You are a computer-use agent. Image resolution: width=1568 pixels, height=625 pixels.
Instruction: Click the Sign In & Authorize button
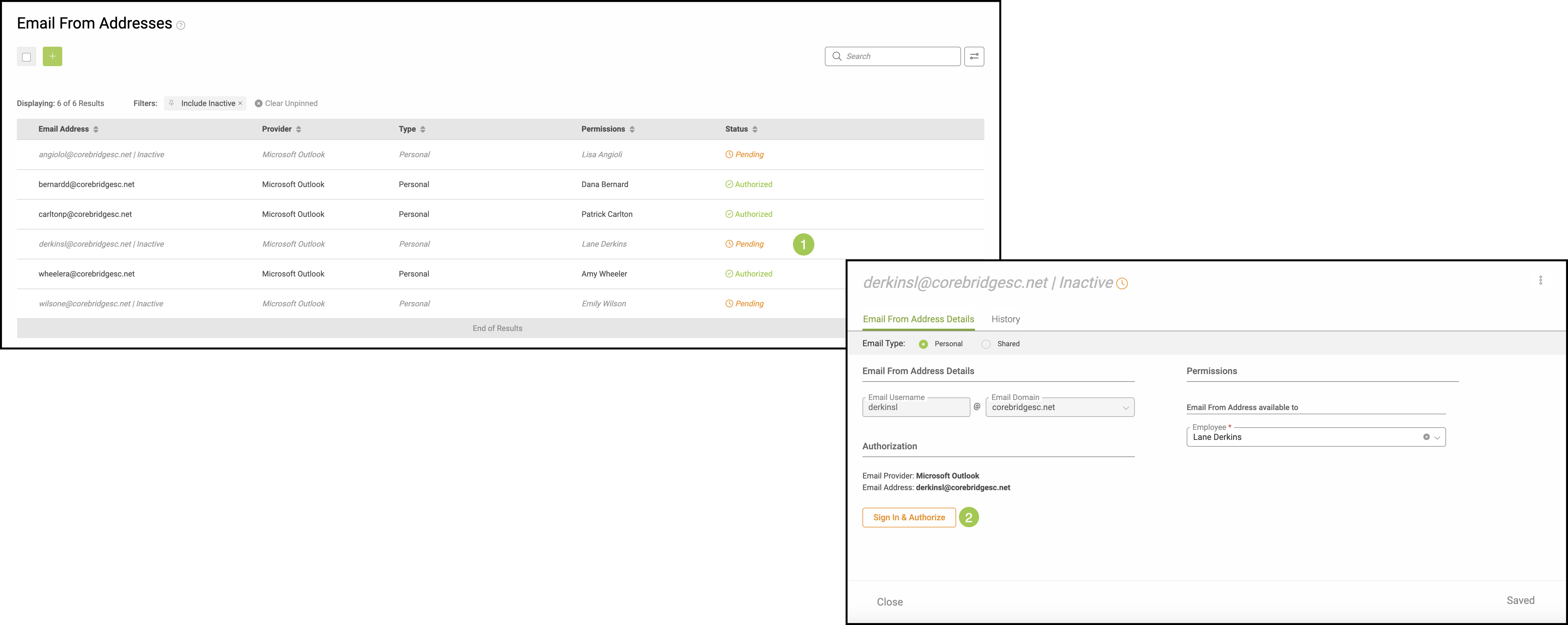(x=909, y=517)
